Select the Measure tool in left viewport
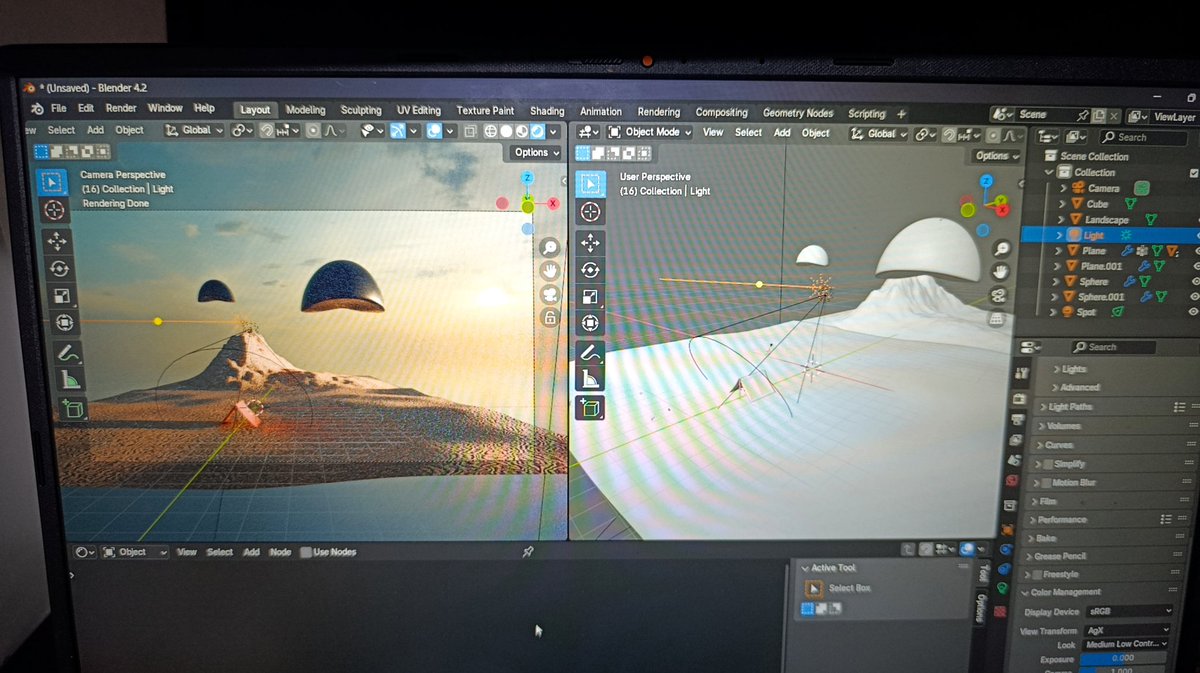Image resolution: width=1200 pixels, height=673 pixels. click(x=70, y=380)
